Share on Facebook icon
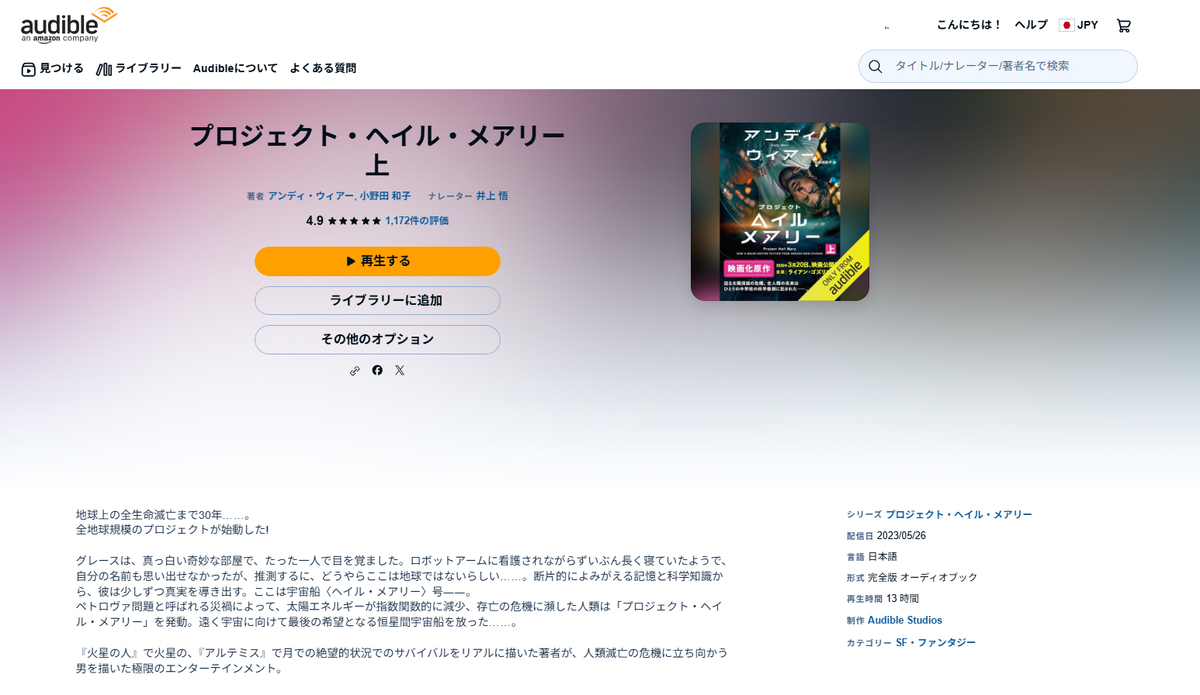 [377, 370]
